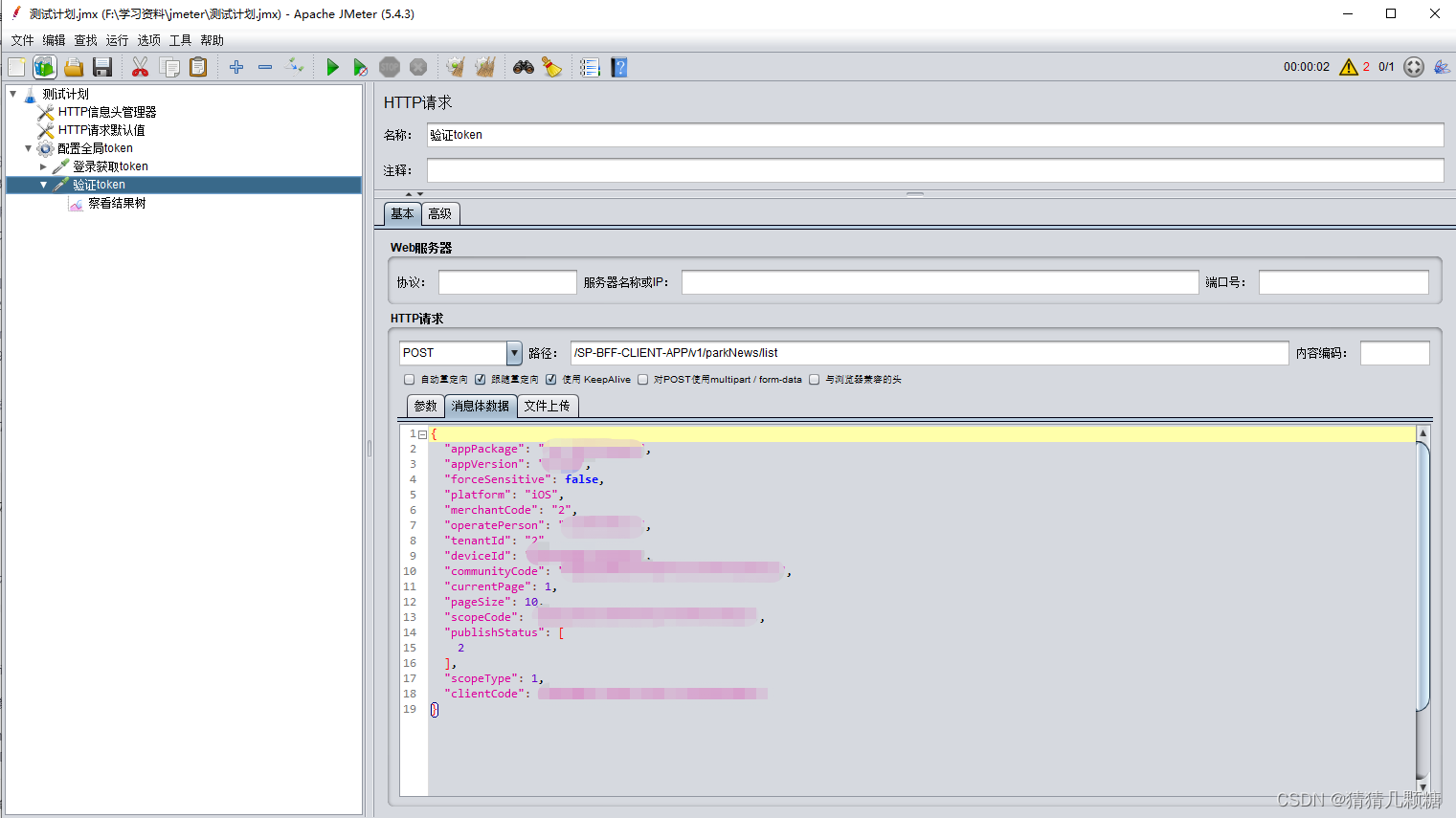Switch to the 参数 tab
Viewport: 1456px width, 818px height.
[x=425, y=407]
